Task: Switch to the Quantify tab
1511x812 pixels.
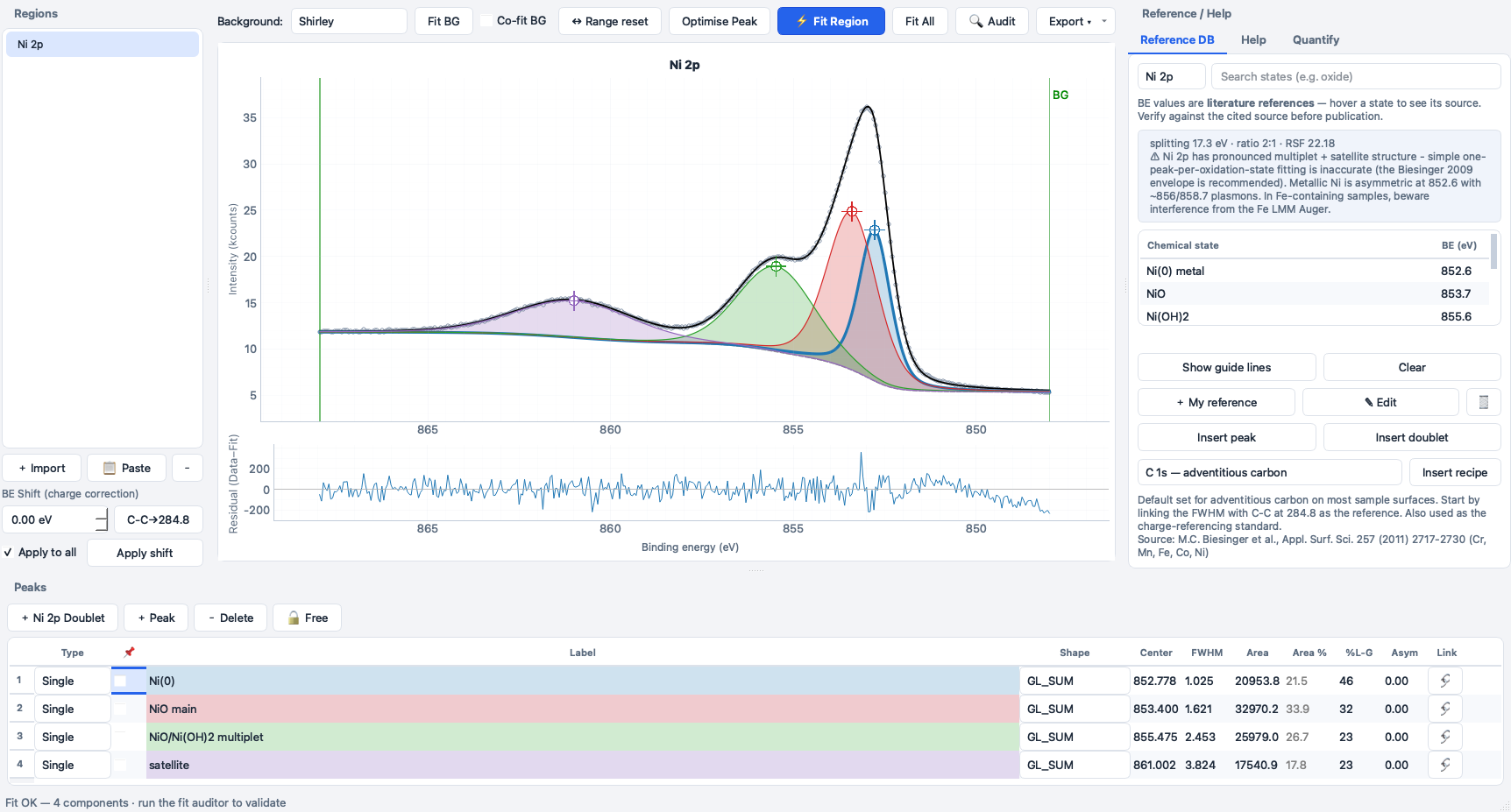Action: [1316, 39]
